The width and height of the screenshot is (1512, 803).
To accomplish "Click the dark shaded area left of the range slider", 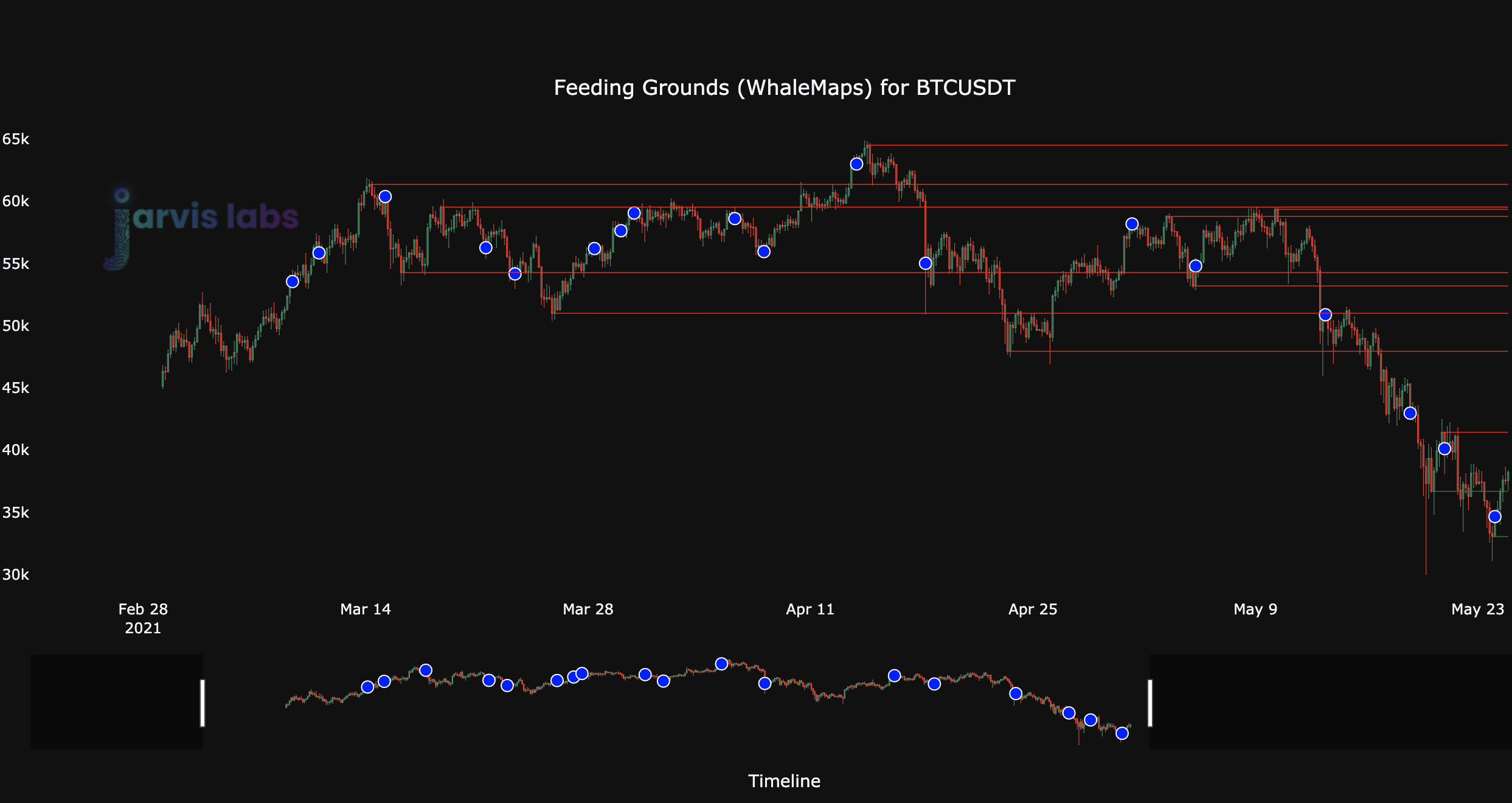I will click(x=116, y=701).
